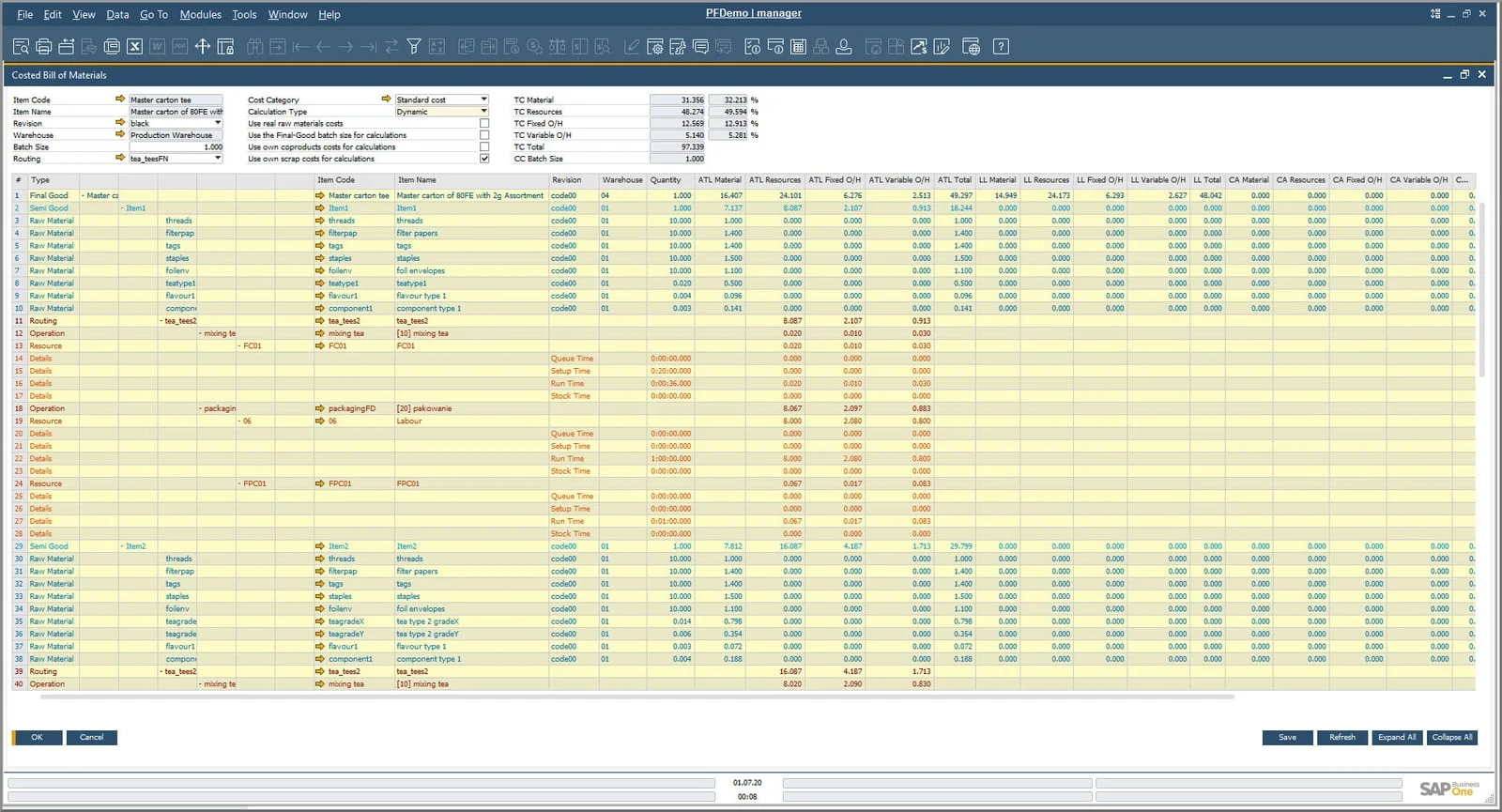Click the Save button
This screenshot has height=812, width=1502.
point(1288,738)
